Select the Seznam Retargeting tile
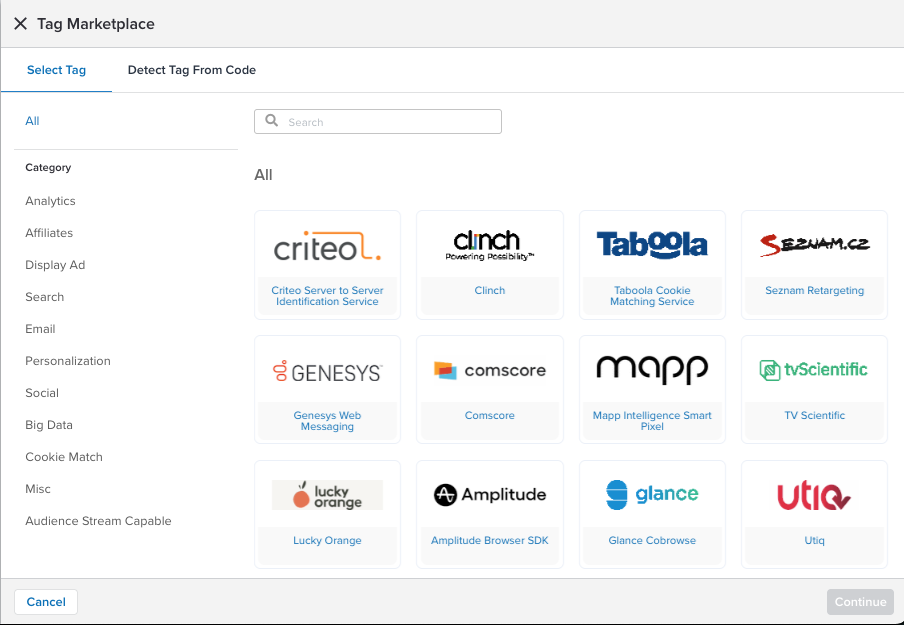Screen dimensions: 904x625 pos(813,264)
